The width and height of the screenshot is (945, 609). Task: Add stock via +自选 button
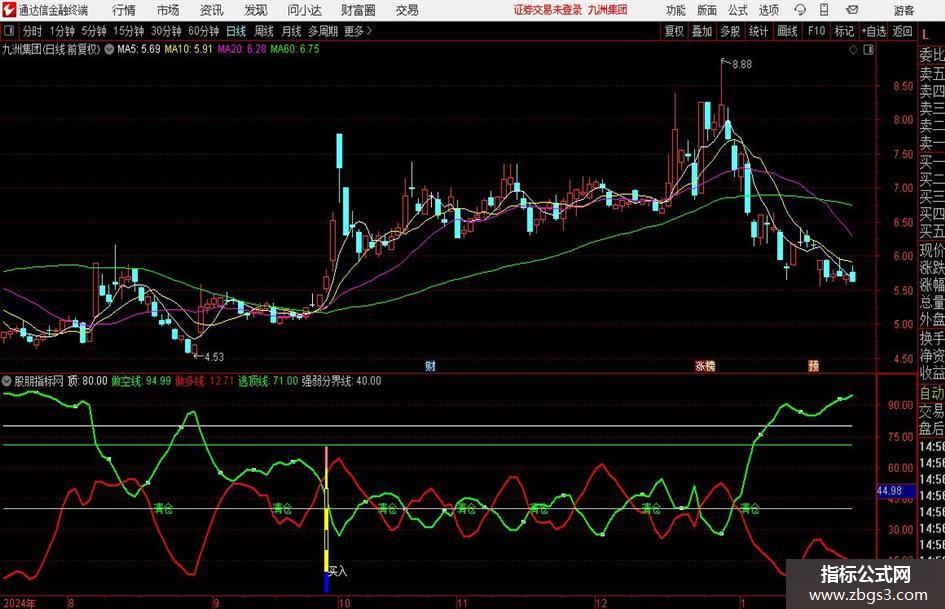874,31
